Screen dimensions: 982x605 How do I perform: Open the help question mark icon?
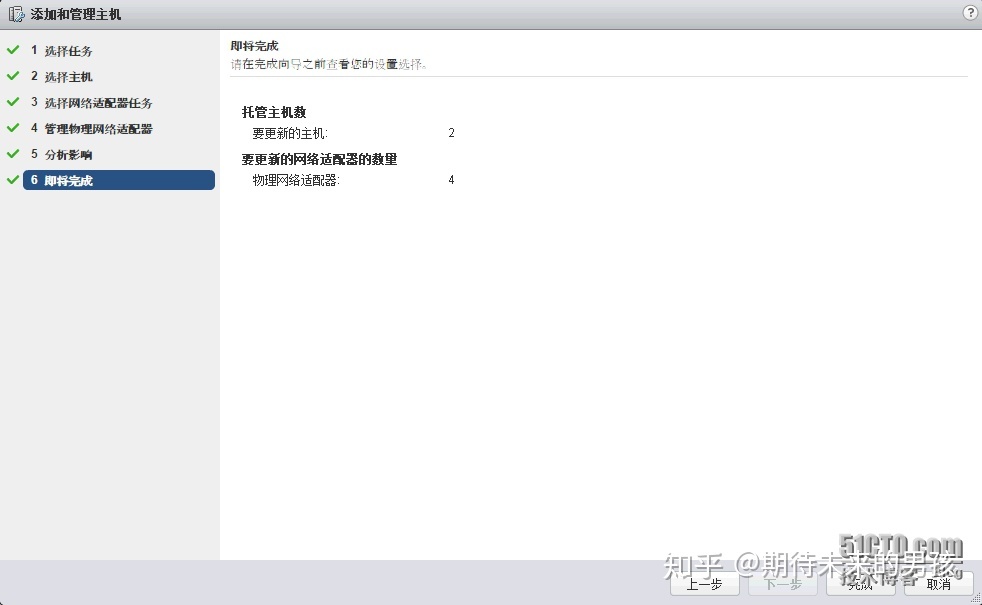tap(969, 13)
